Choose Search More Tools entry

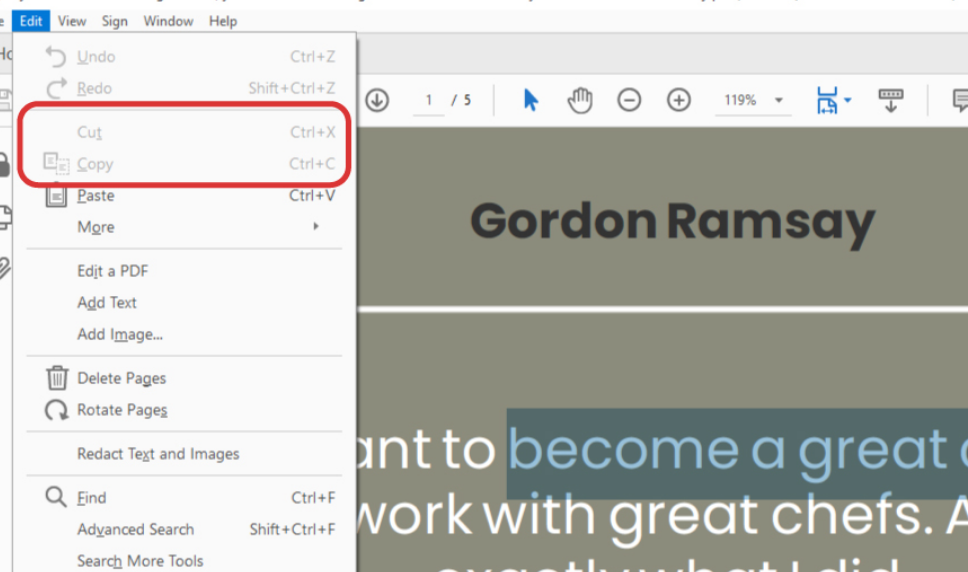[184, 560]
